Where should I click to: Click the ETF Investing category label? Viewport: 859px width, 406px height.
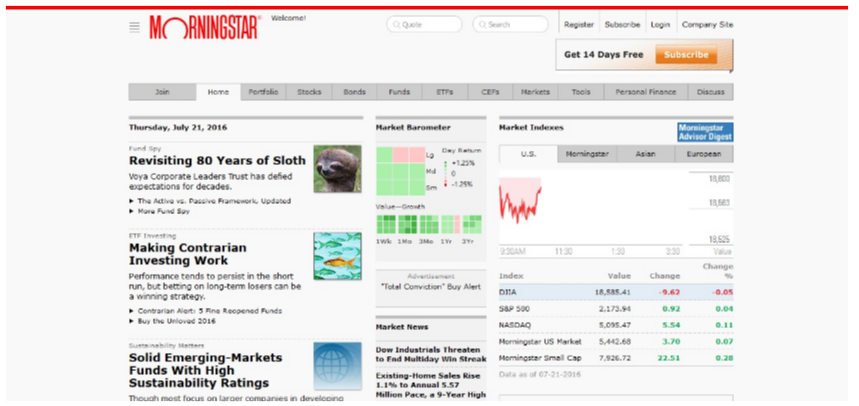[x=152, y=236]
